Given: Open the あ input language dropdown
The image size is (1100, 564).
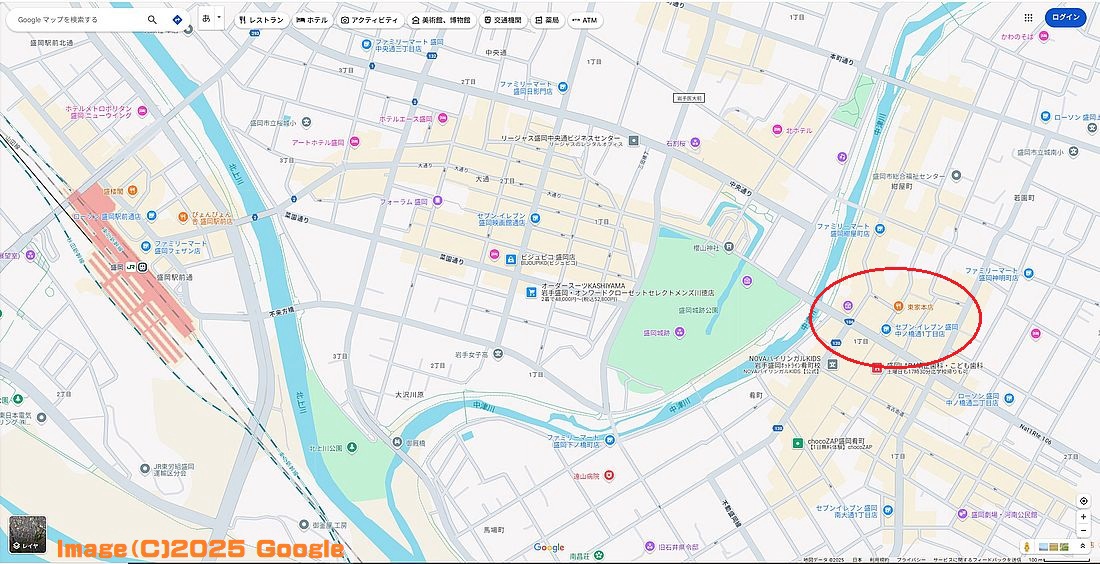Looking at the screenshot, I should click(x=211, y=19).
